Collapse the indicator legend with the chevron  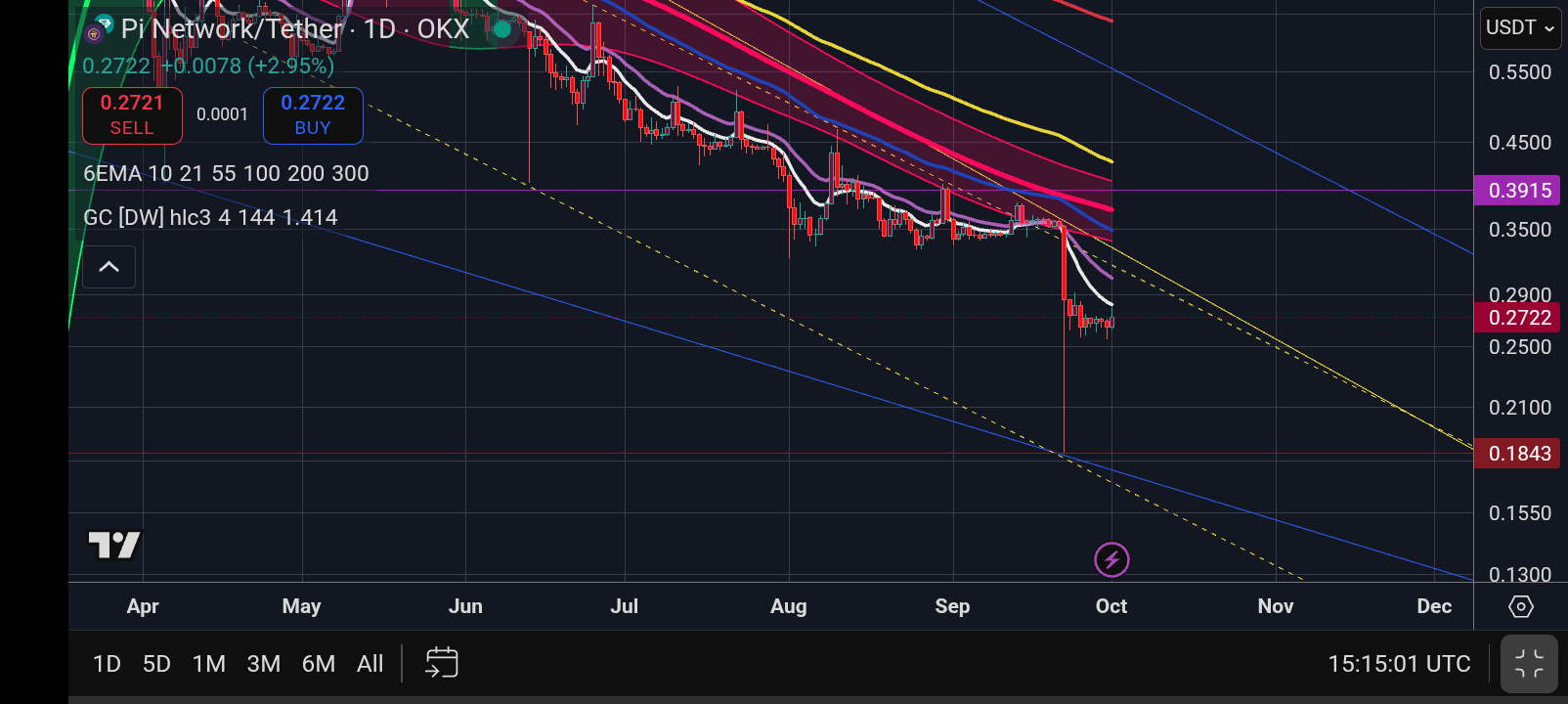pos(109,267)
